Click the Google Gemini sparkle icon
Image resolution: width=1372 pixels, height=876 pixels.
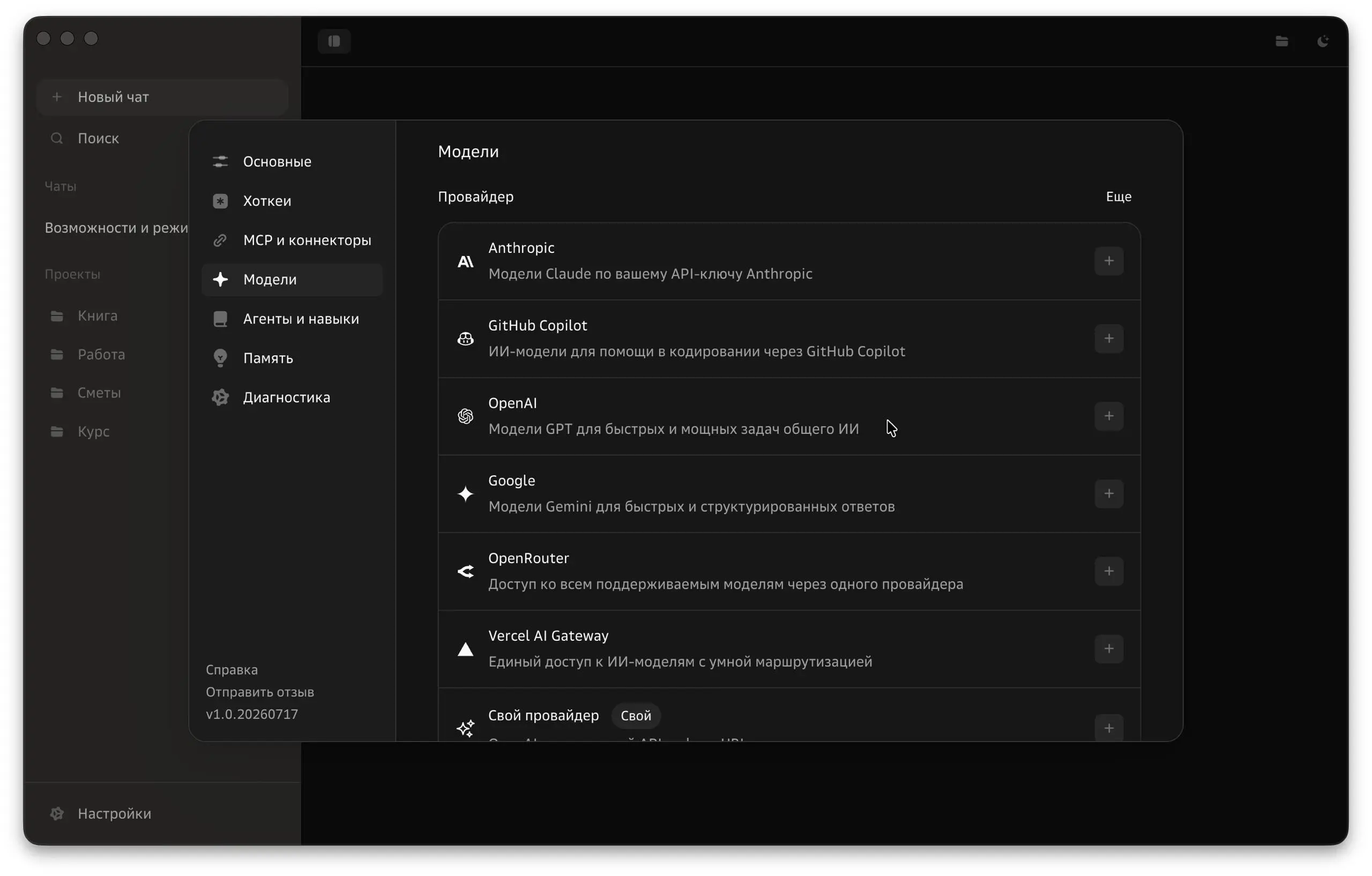(466, 494)
